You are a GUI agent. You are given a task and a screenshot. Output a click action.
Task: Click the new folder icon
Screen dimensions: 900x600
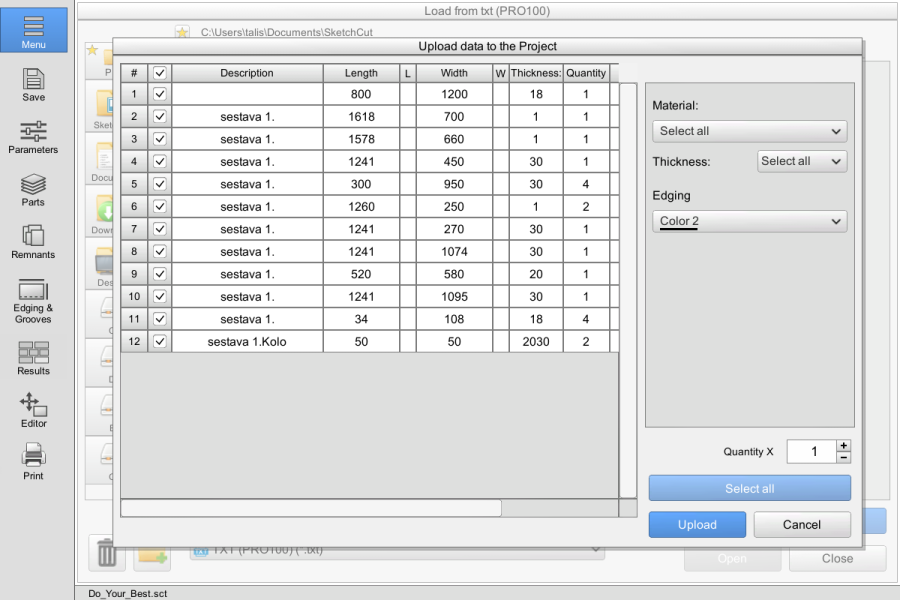152,557
